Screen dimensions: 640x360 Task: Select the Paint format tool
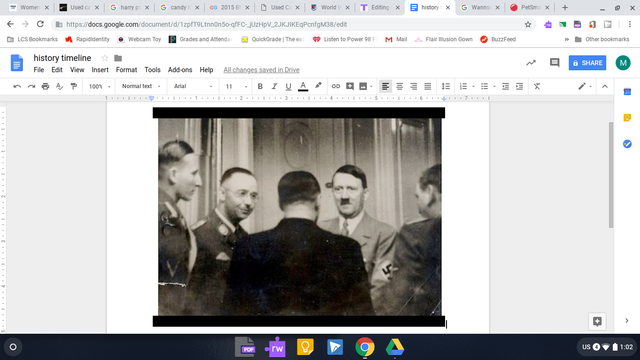click(74, 86)
